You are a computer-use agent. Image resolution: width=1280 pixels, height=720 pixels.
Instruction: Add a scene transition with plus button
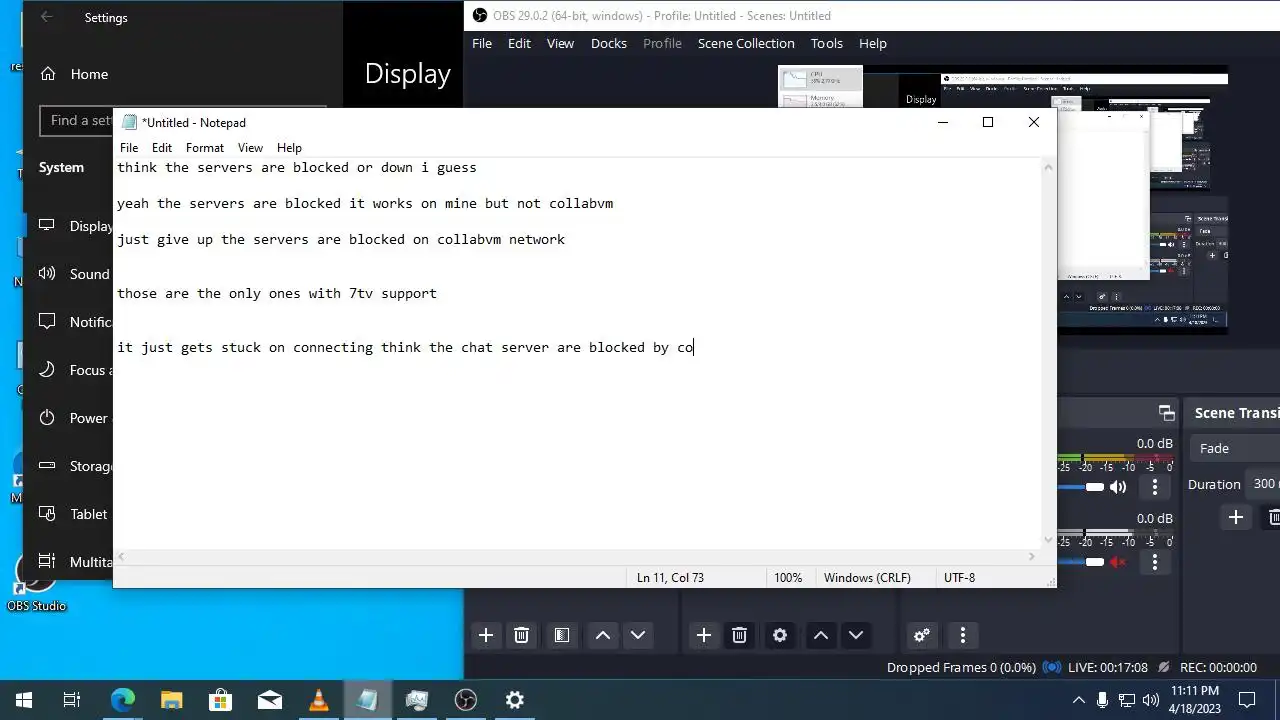point(1236,517)
